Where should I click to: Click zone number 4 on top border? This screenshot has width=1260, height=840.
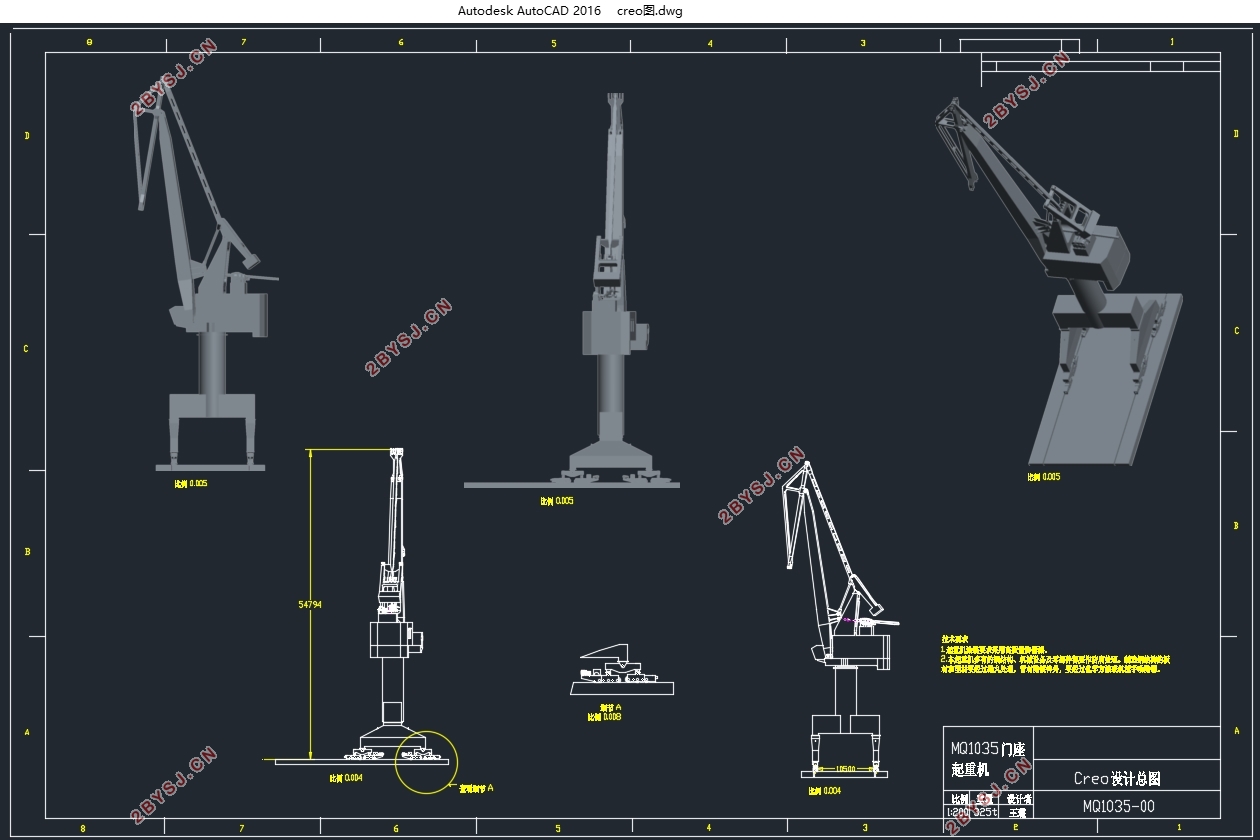click(710, 43)
